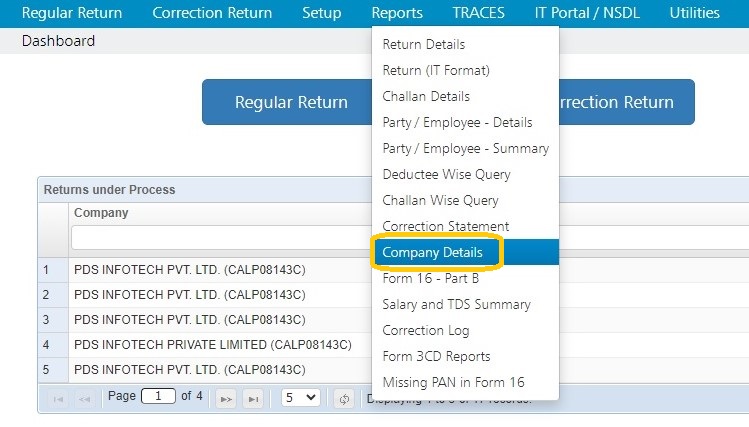
Task: Click the Company filter search box
Action: pos(220,238)
